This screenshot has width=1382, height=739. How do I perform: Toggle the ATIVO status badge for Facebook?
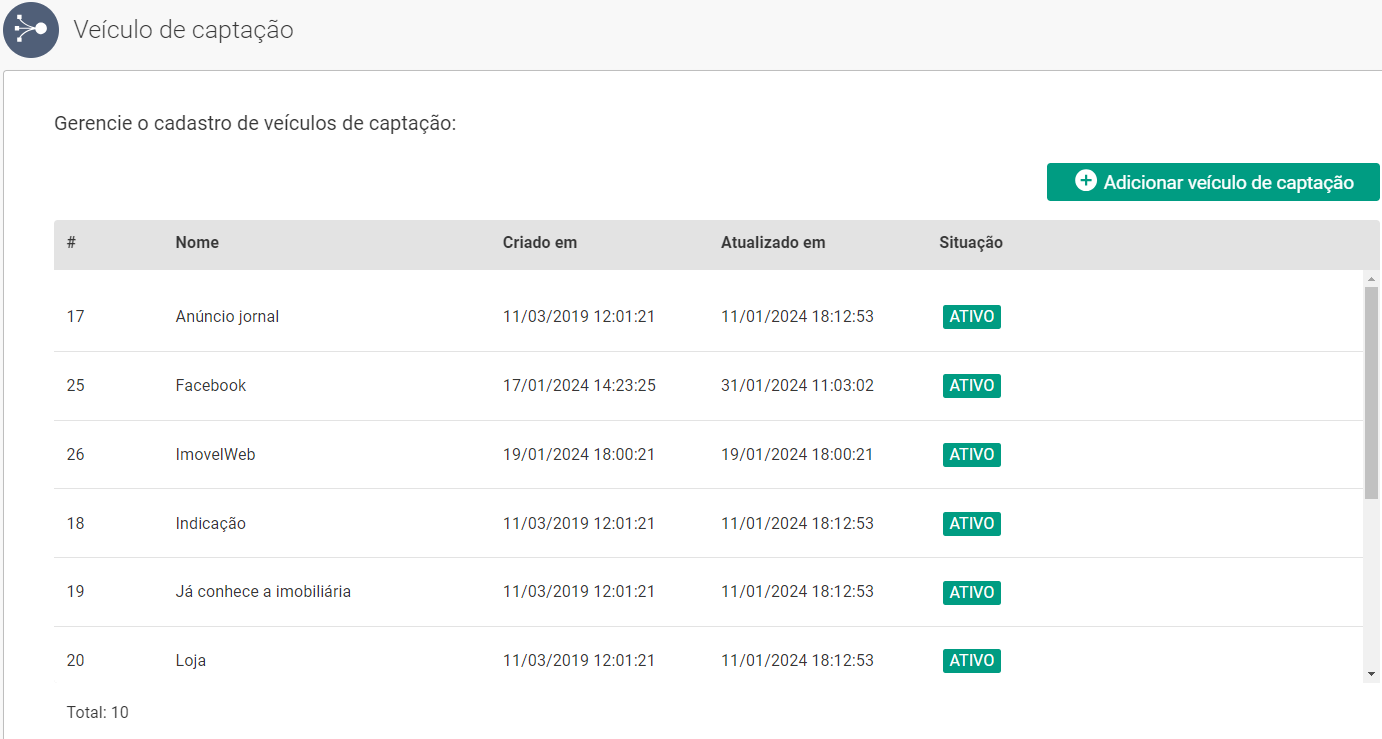coord(971,386)
